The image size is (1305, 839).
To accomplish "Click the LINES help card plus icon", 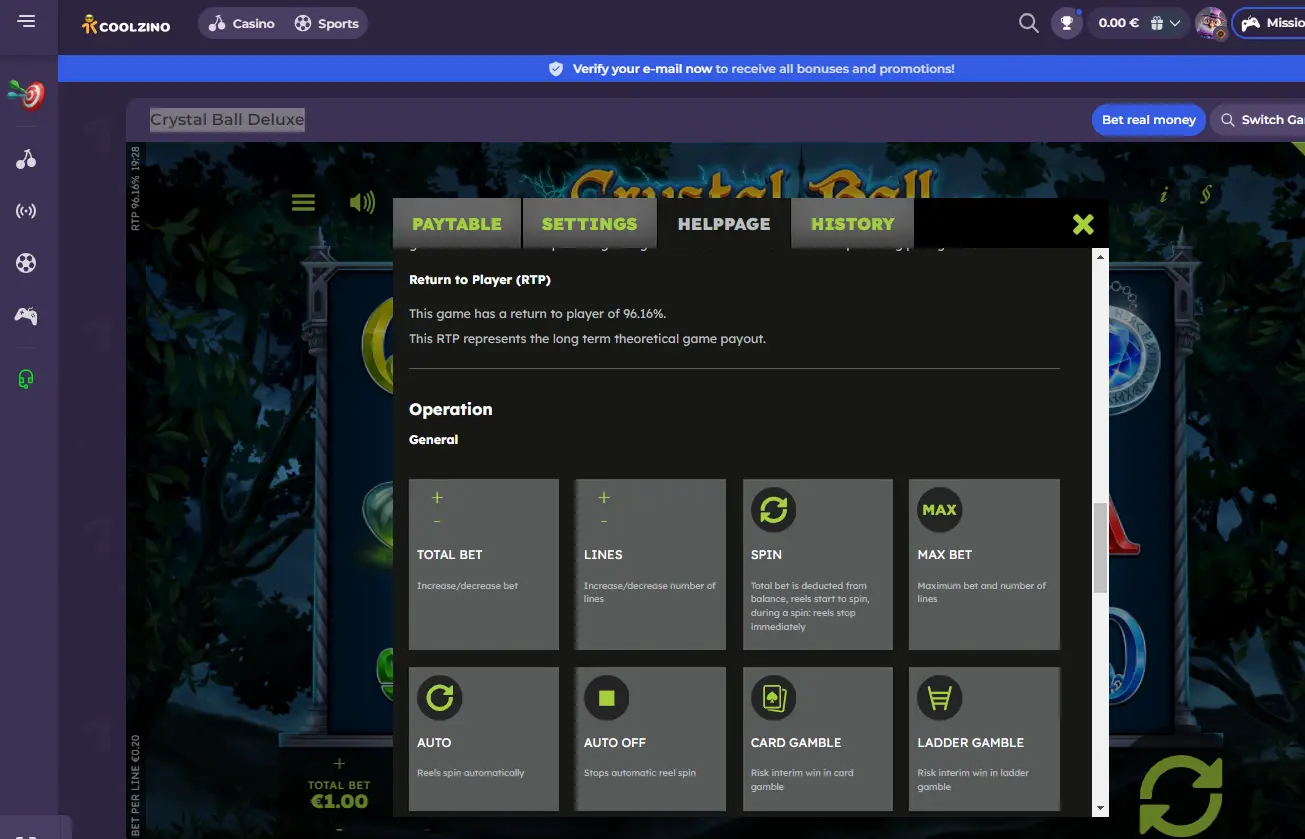I will click(x=603, y=497).
